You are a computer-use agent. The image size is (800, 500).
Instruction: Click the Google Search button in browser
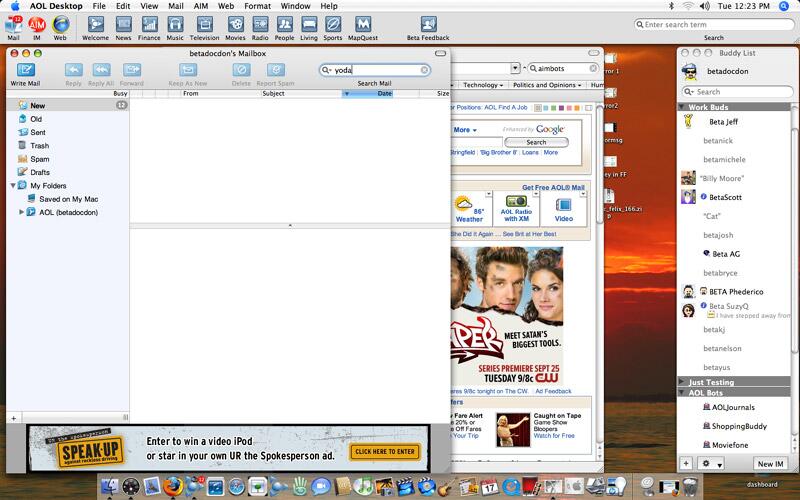pos(536,142)
